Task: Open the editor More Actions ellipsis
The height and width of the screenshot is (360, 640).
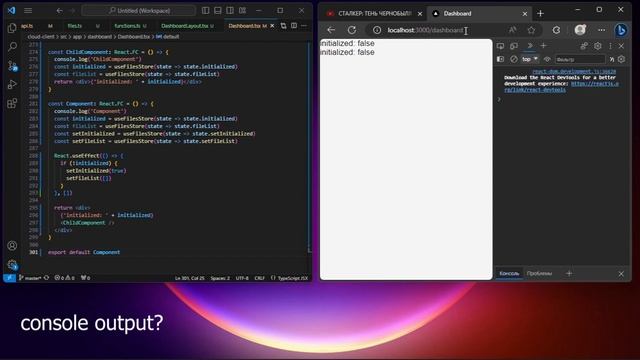Action: coord(304,26)
